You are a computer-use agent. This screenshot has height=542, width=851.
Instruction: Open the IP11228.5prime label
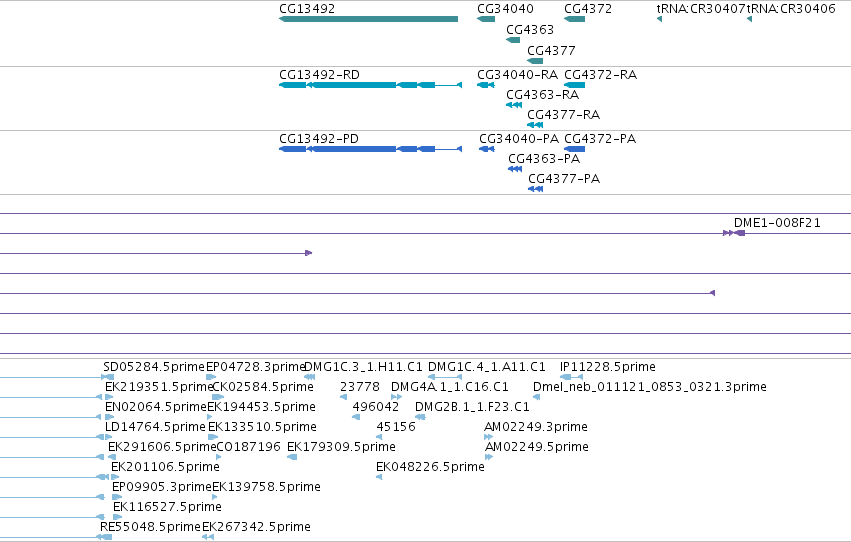[607, 367]
